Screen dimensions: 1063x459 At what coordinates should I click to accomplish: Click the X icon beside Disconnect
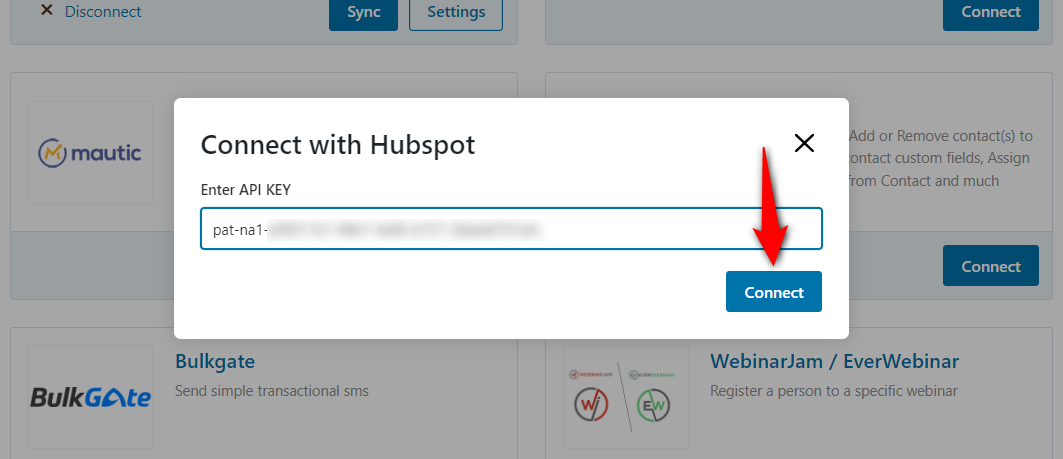[46, 11]
